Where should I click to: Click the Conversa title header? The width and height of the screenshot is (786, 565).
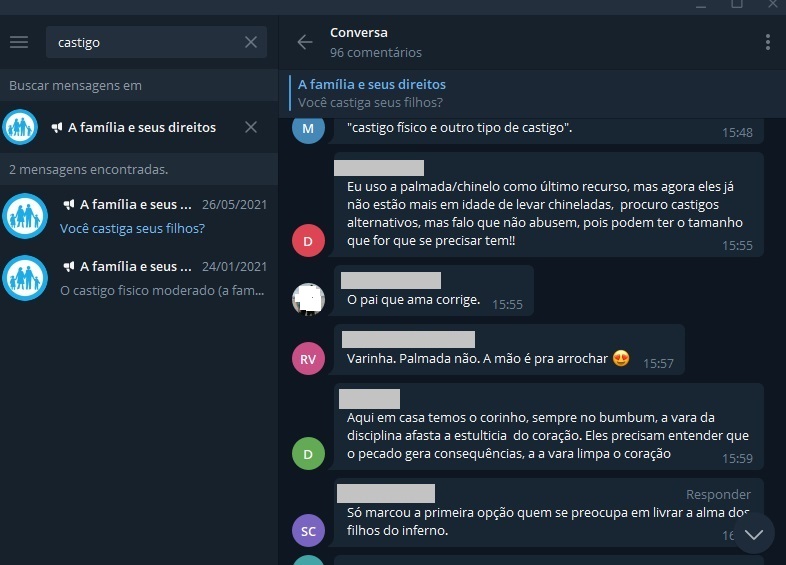click(x=358, y=33)
